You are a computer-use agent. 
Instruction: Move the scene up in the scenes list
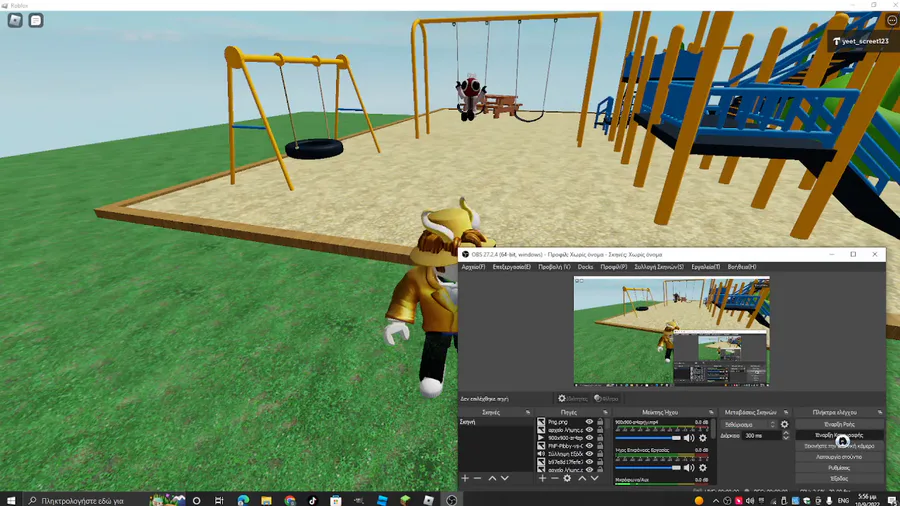click(x=492, y=478)
